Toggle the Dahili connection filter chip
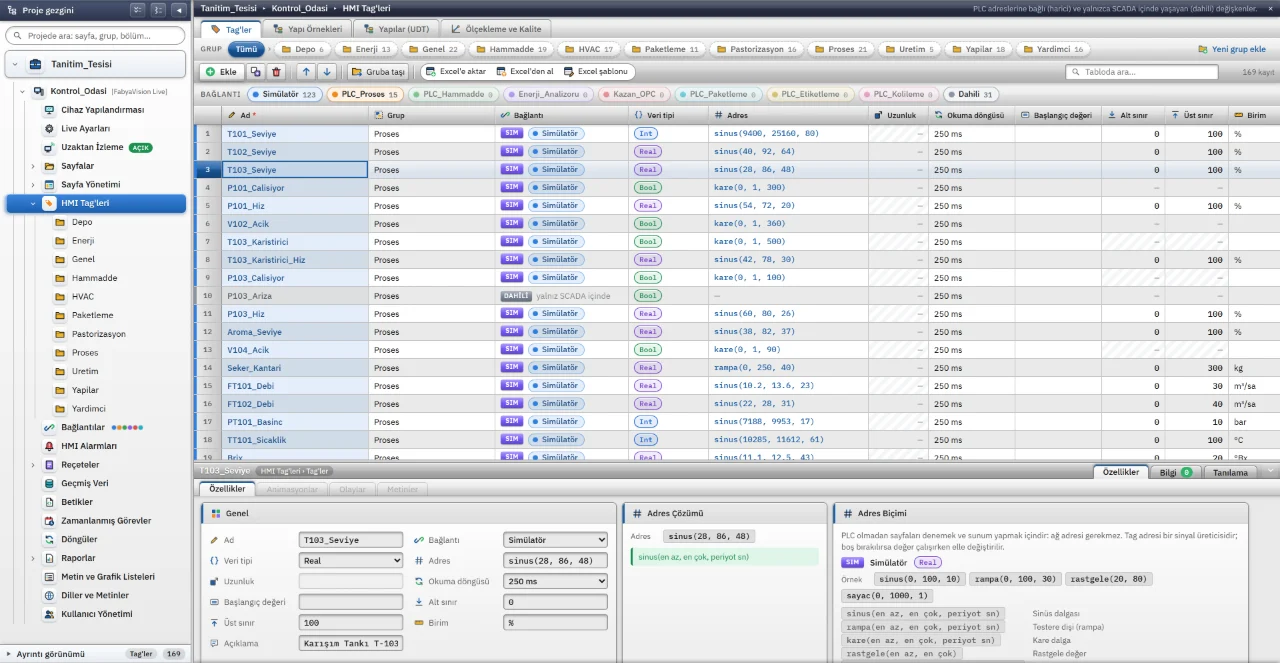The height and width of the screenshot is (663, 1280). pos(970,94)
